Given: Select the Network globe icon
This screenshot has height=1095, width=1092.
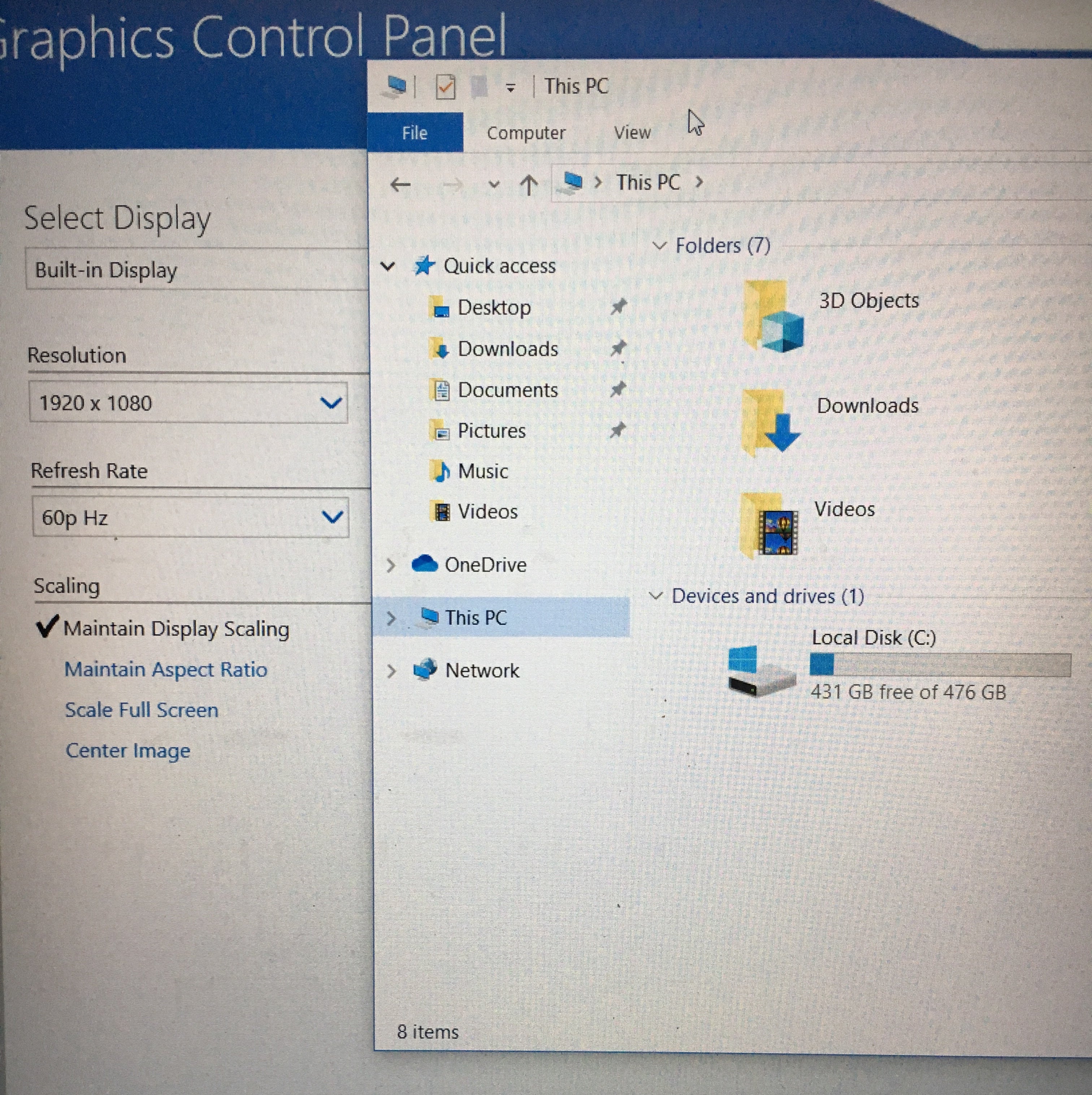Looking at the screenshot, I should click(425, 669).
